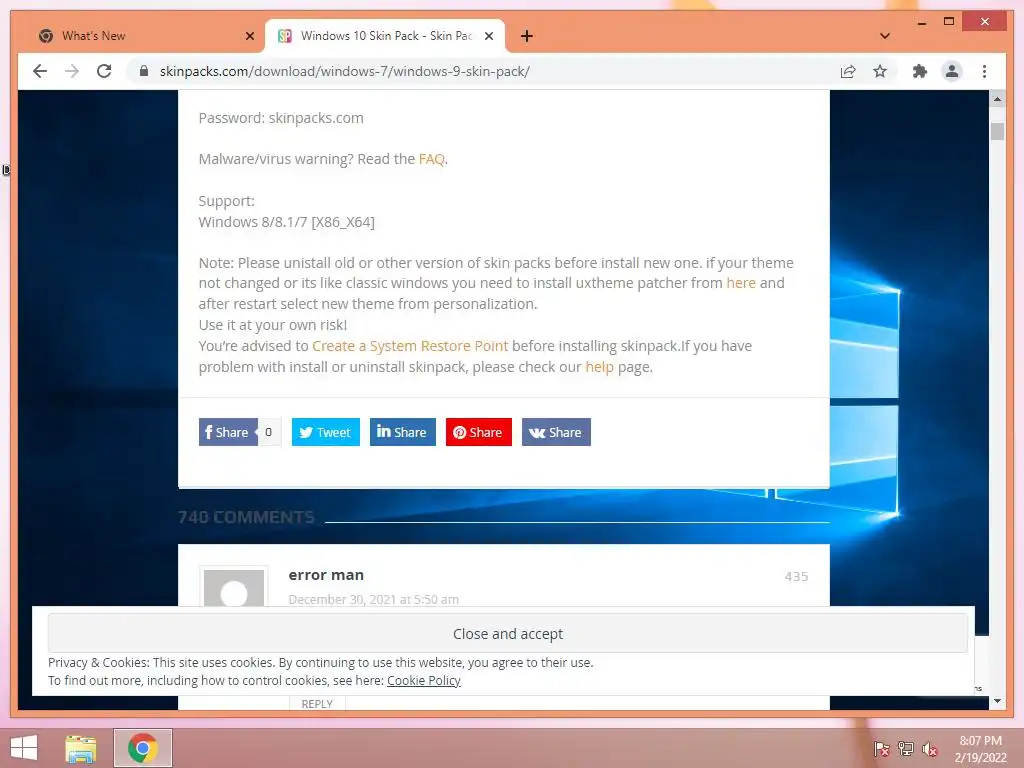Viewport: 1024px width, 768px height.
Task: Open the Cookie Policy link
Action: (x=423, y=680)
